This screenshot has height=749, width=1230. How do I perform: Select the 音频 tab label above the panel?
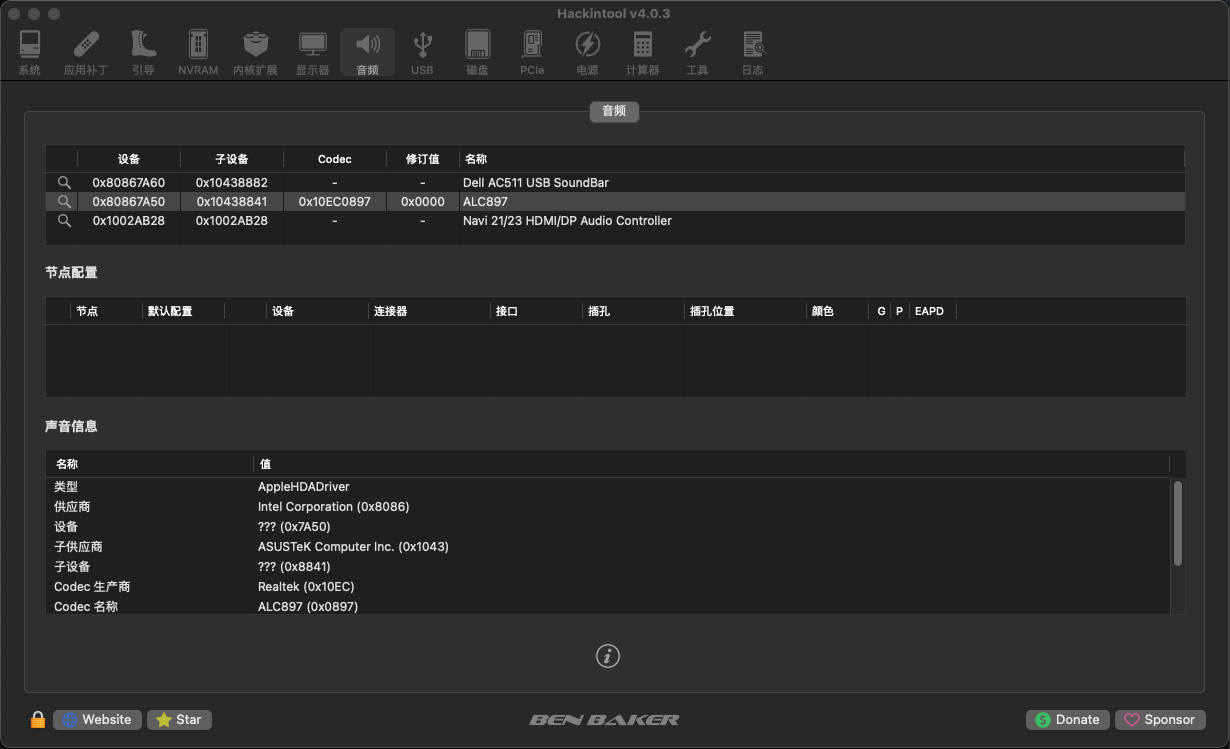click(x=614, y=111)
